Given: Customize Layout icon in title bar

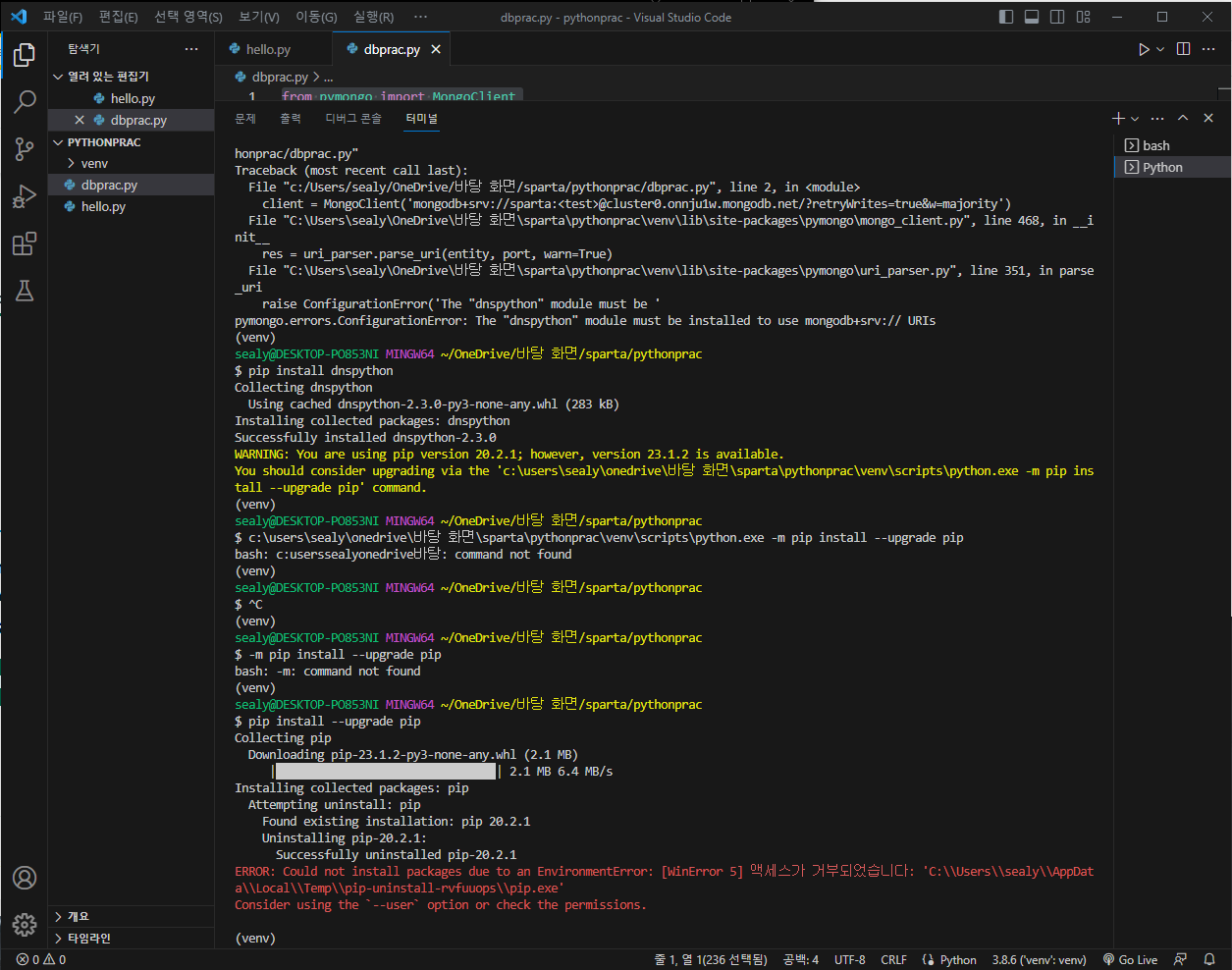Looking at the screenshot, I should tap(1084, 17).
